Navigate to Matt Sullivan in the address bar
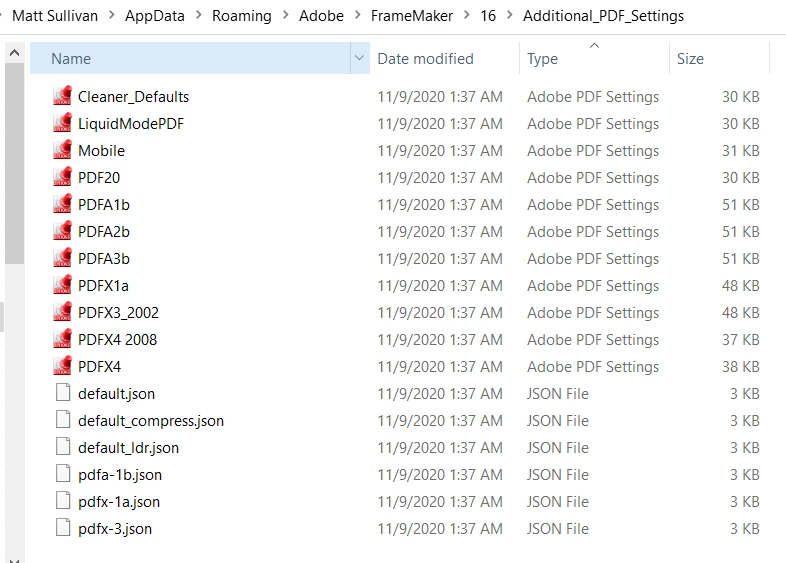Screen dimensions: 786x563 [55, 16]
